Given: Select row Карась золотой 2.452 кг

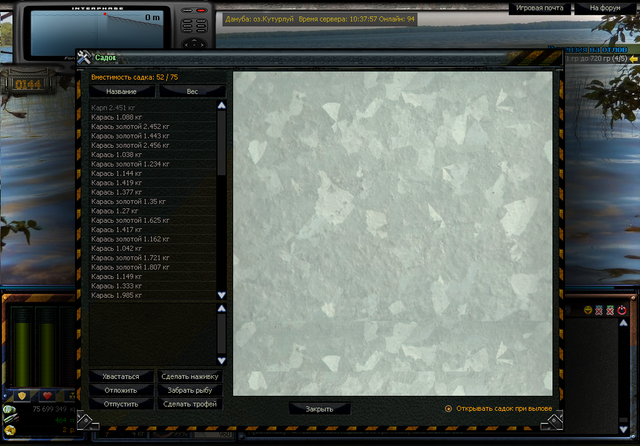Looking at the screenshot, I should point(153,126).
